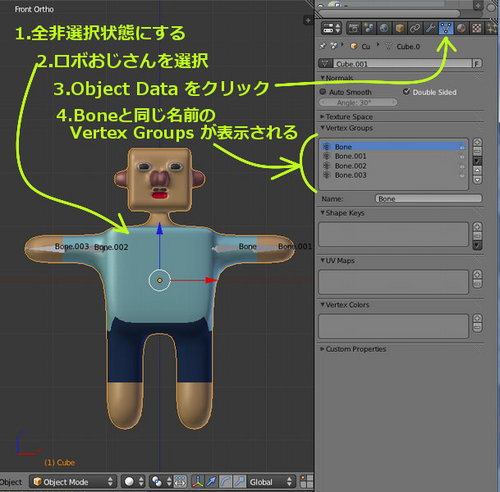Click the vertex group Name field
Image resolution: width=500 pixels, height=492 pixels.
428,199
